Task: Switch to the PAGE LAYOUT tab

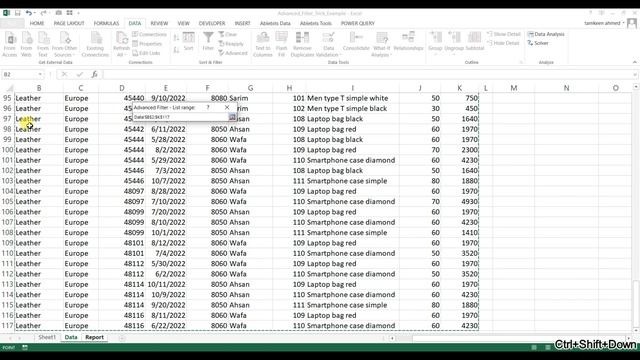Action: [x=69, y=23]
